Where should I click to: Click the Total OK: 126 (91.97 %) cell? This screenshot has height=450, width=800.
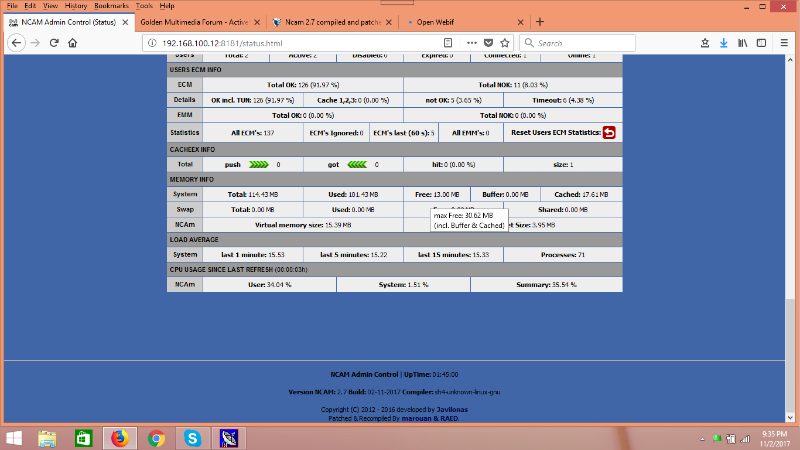tap(303, 85)
